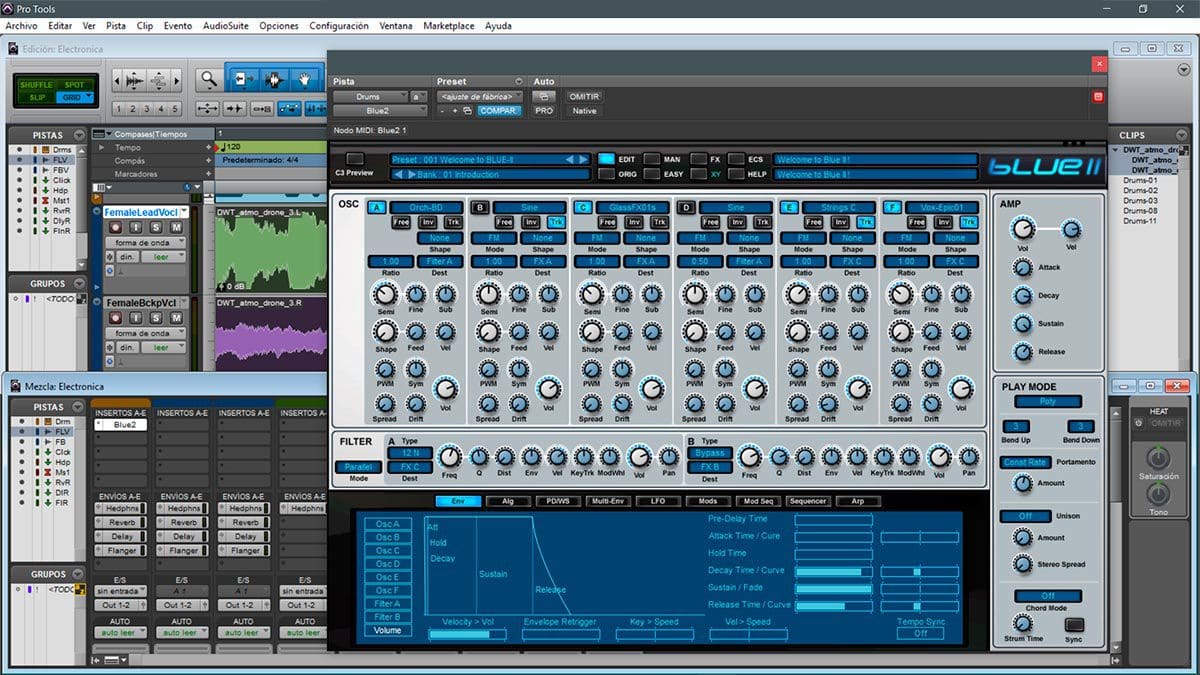Viewport: 1200px width, 675px height.
Task: Switch to the LFO tab
Action: tap(657, 501)
